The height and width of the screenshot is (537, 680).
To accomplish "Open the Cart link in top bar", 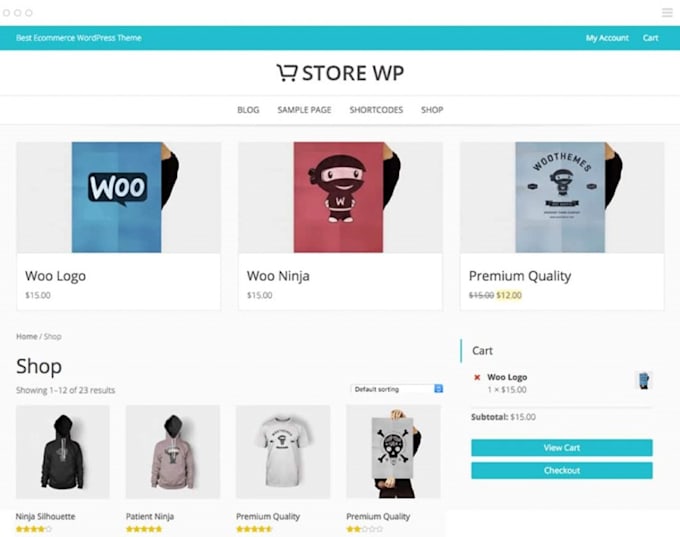I will point(651,38).
